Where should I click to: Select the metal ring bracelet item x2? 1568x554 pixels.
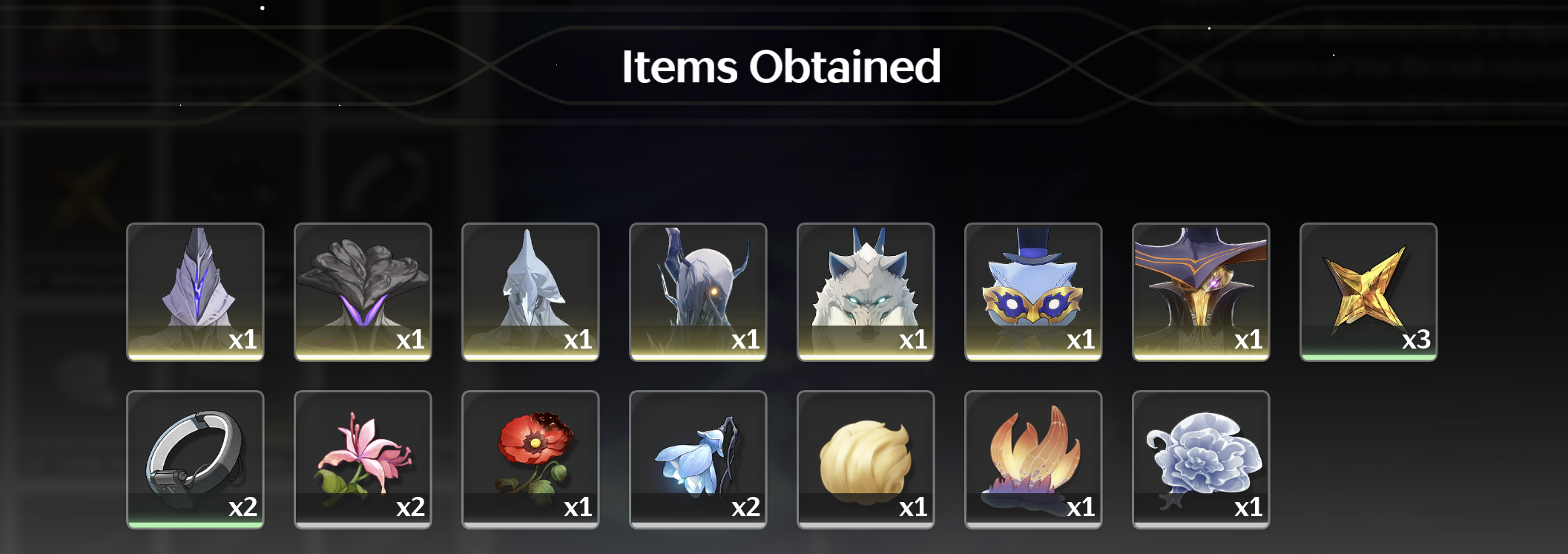click(195, 459)
